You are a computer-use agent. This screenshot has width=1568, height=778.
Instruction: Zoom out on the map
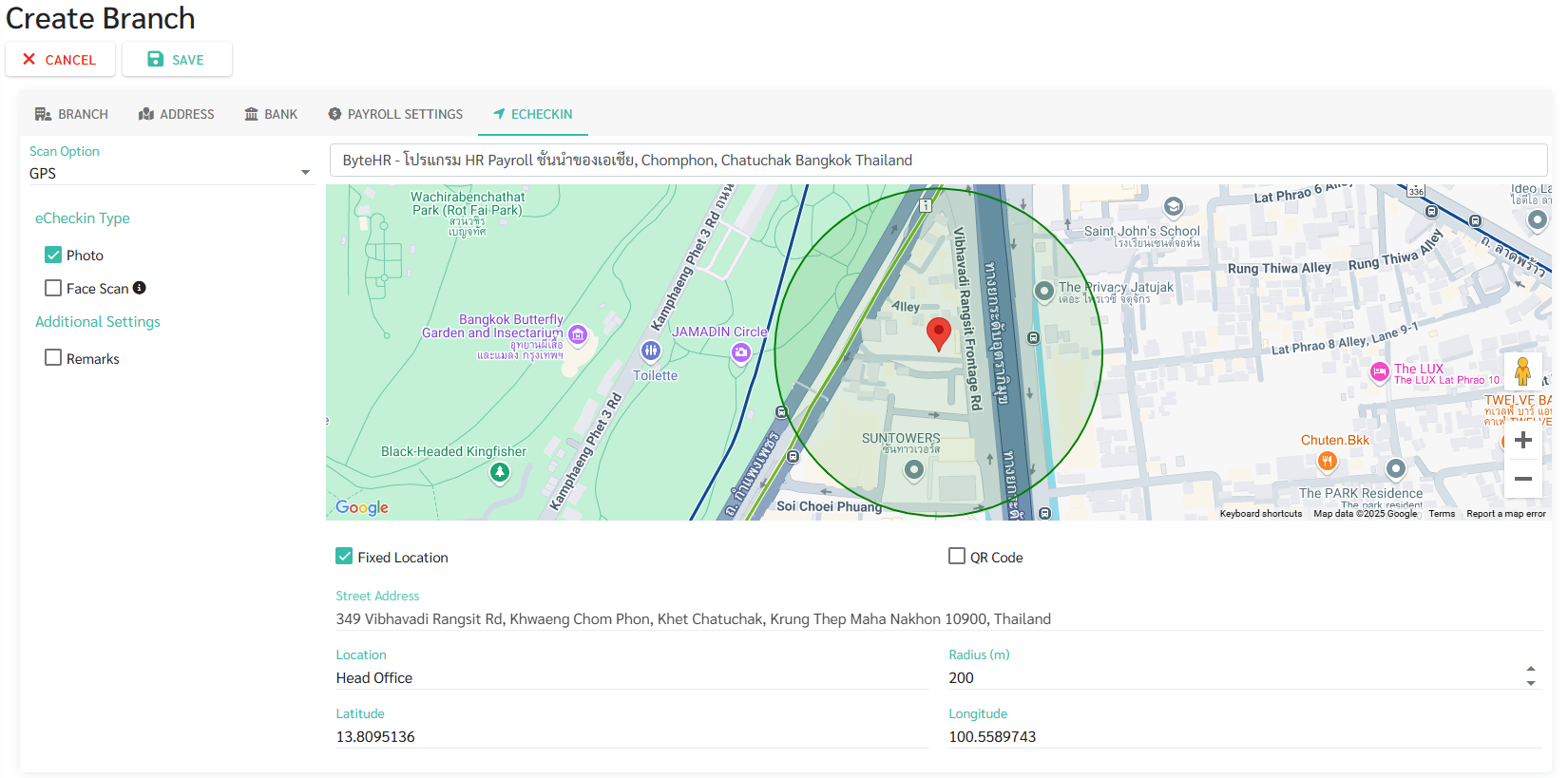(1522, 479)
